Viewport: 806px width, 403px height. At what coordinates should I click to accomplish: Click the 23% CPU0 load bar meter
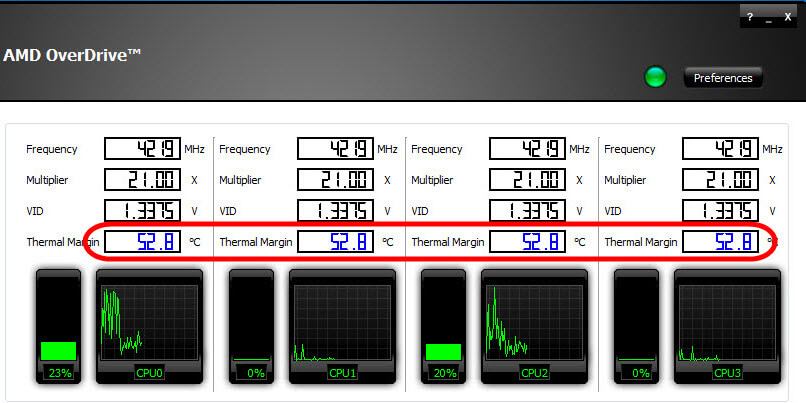[59, 326]
